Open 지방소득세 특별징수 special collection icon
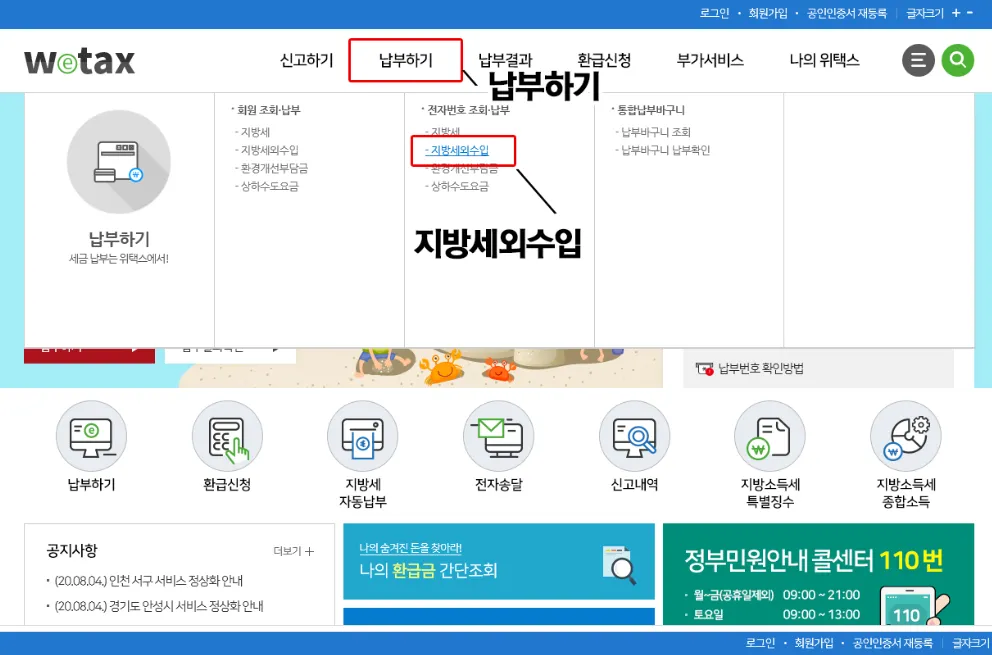 770,436
